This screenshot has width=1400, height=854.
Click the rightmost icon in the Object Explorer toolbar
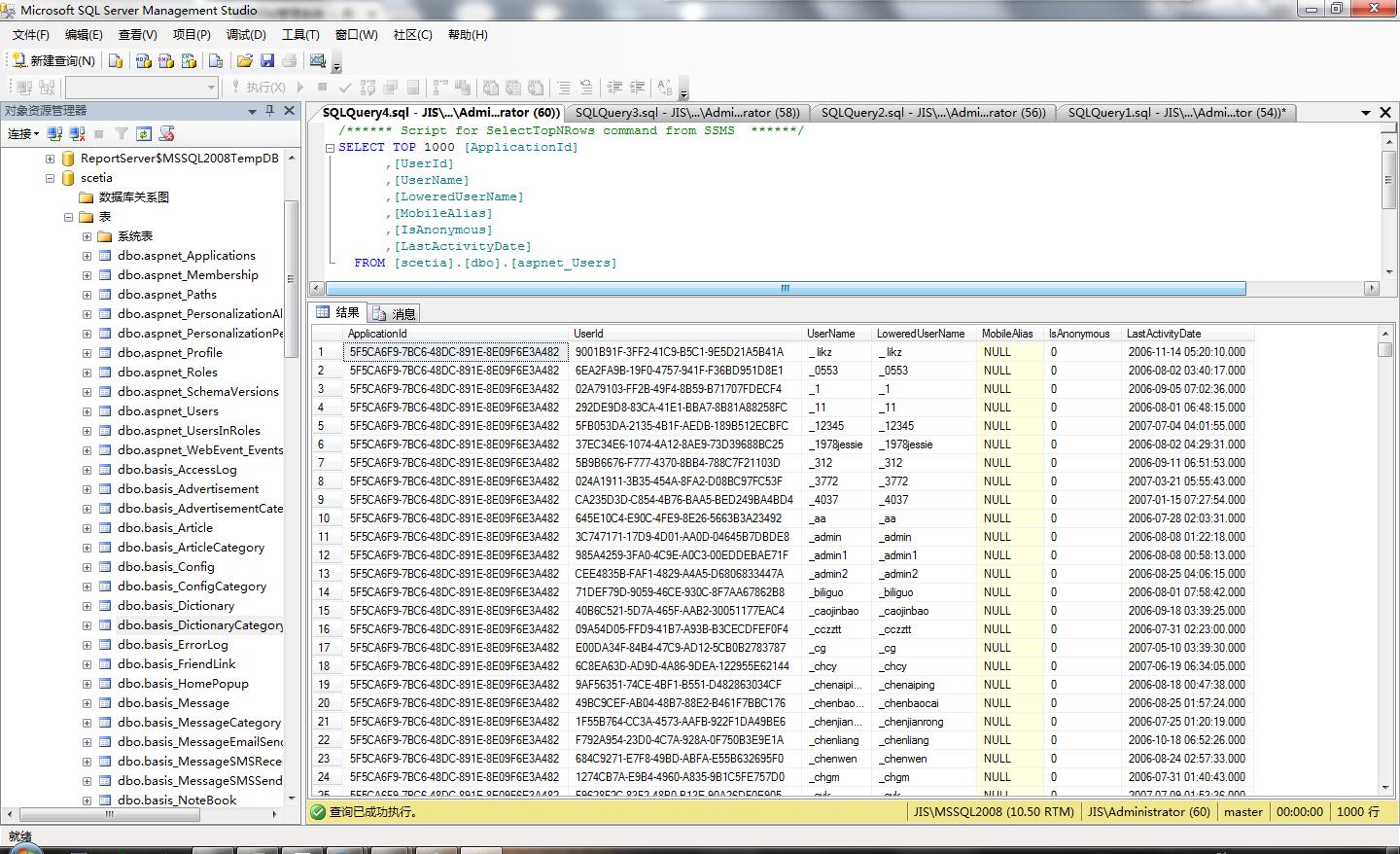coord(167,133)
